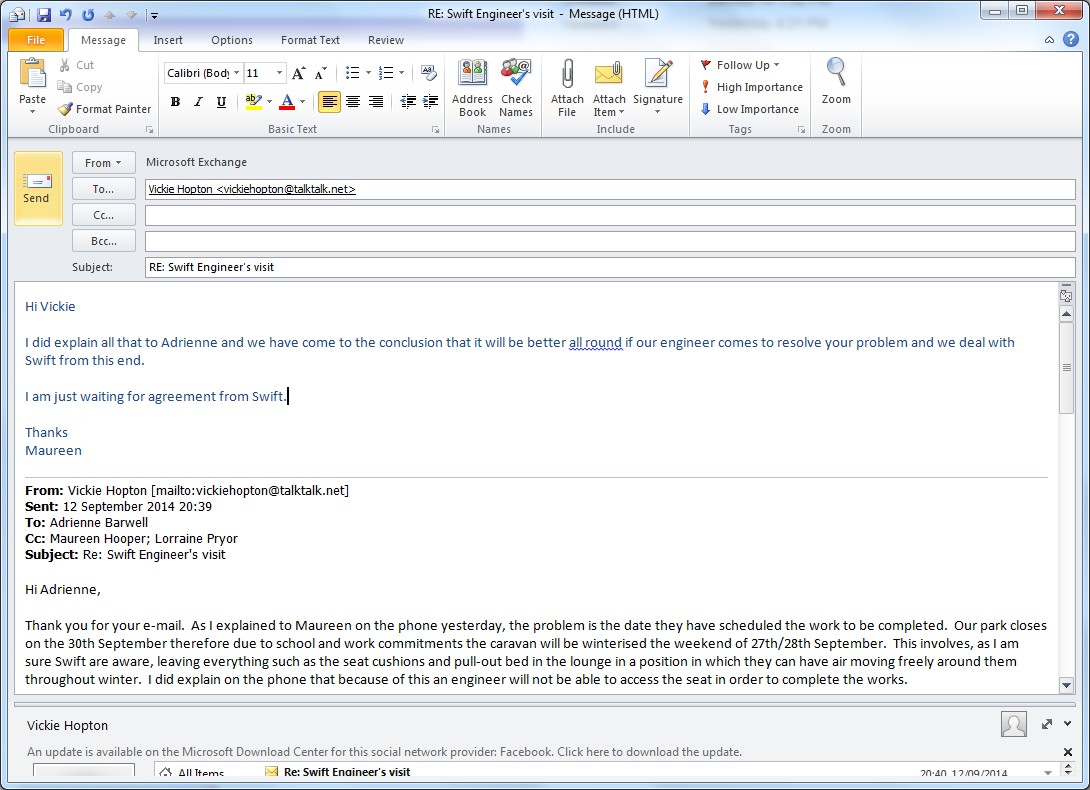Open the Outlook Help question mark
1090x790 pixels.
tap(1071, 40)
